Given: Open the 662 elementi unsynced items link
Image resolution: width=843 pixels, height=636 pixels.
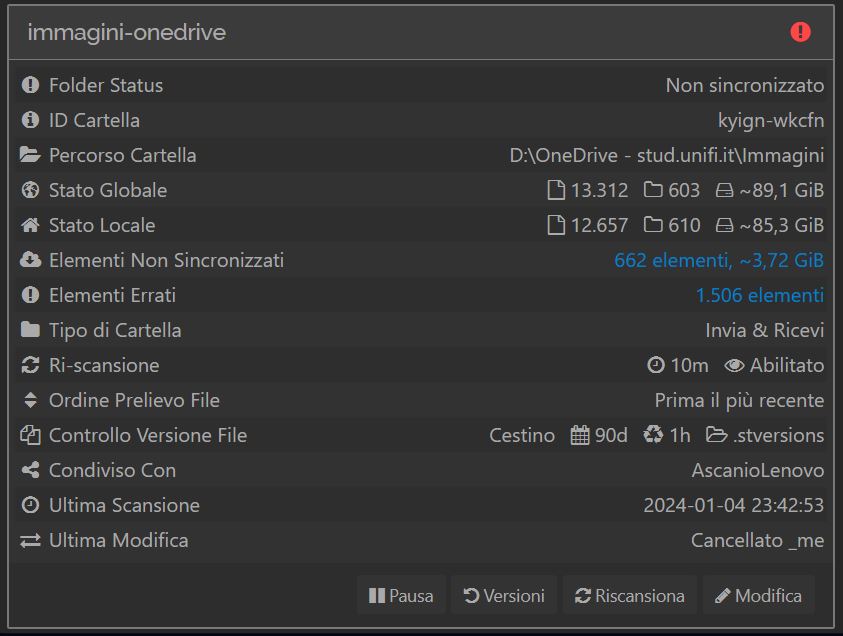Looking at the screenshot, I should [x=719, y=260].
